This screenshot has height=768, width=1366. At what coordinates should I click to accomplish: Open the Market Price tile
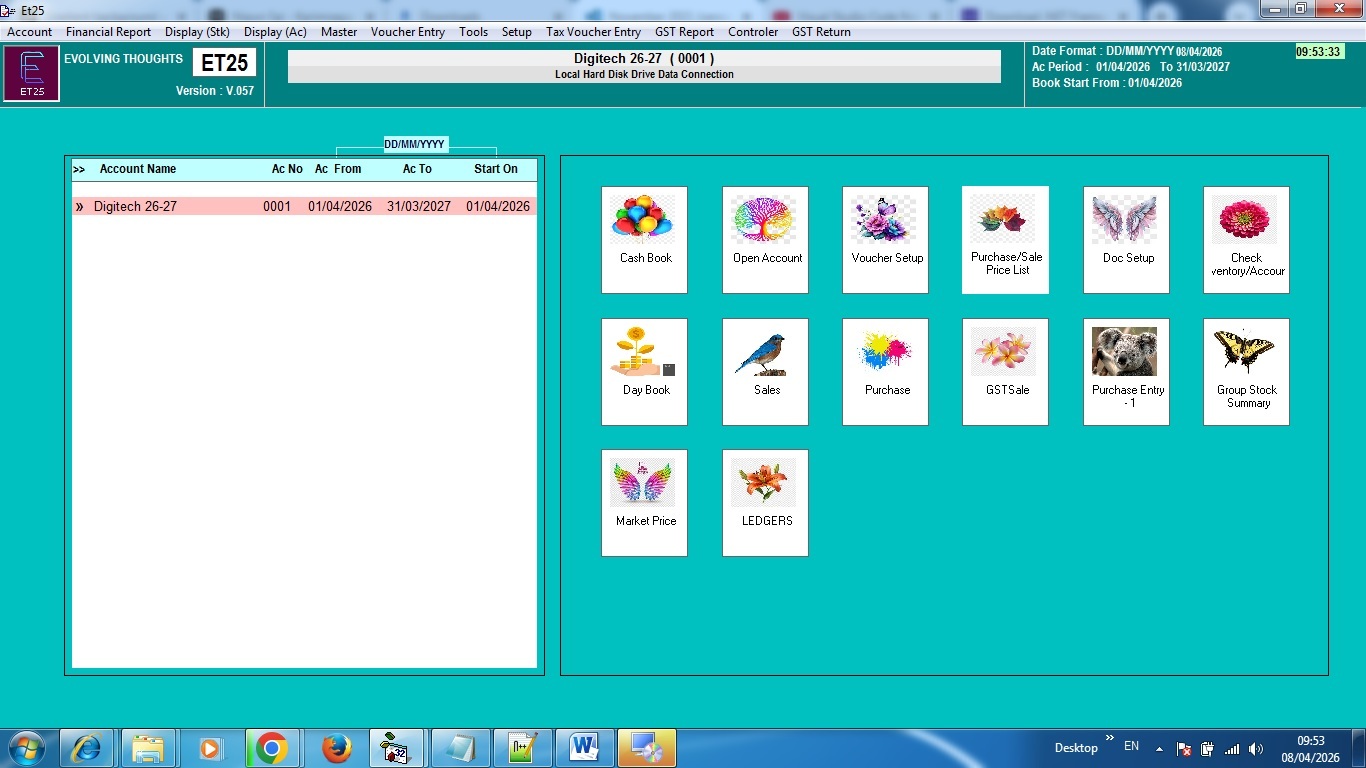pos(644,502)
